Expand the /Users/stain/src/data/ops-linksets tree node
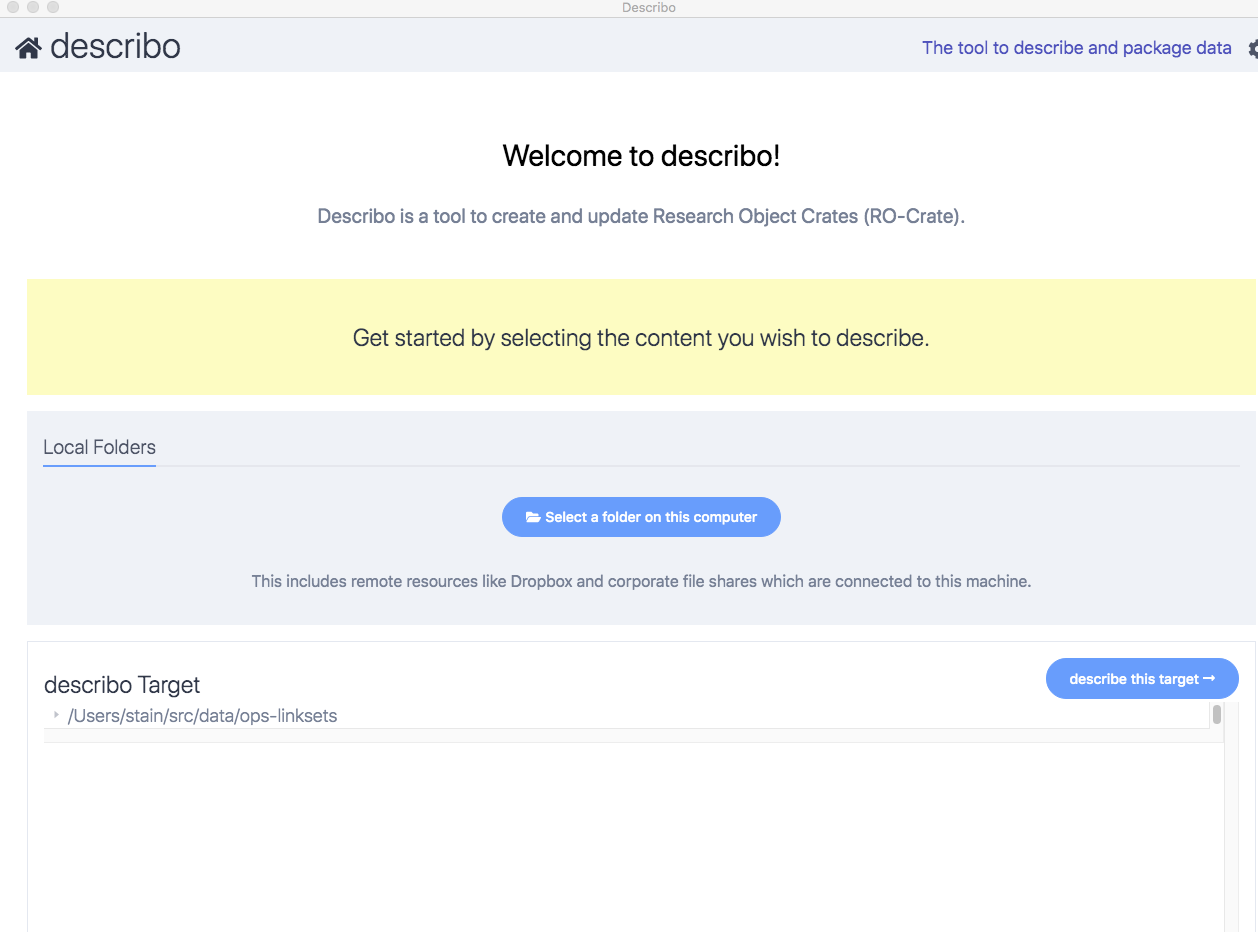 click(x=56, y=715)
